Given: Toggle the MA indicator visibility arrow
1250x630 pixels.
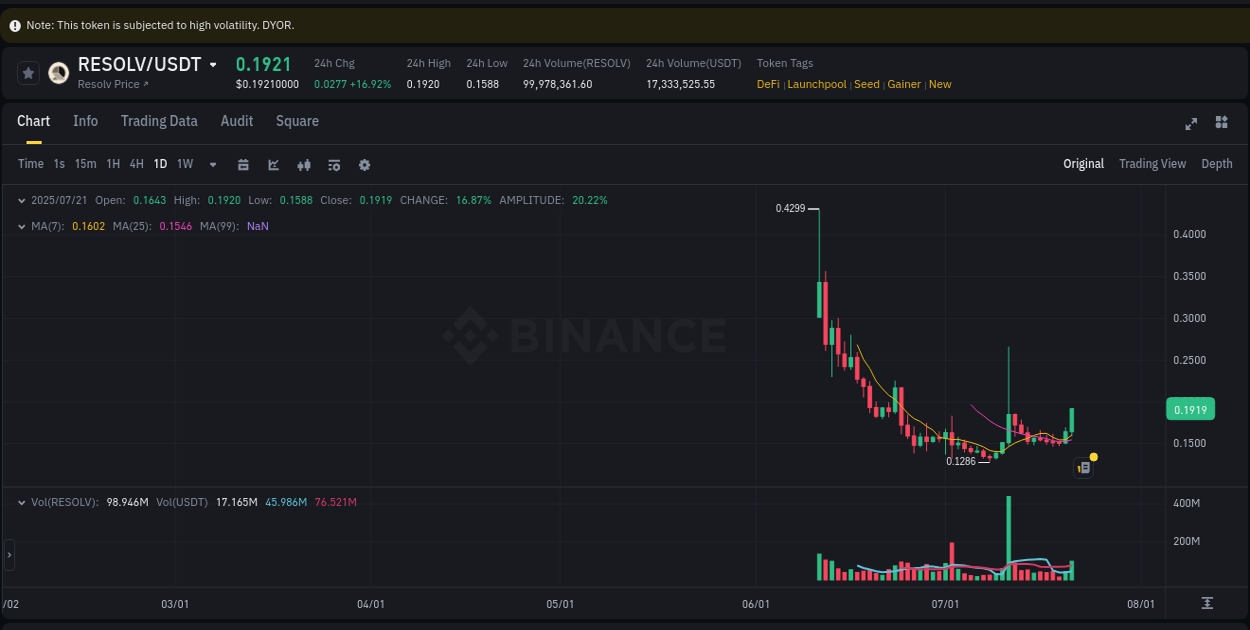Looking at the screenshot, I should [21, 226].
